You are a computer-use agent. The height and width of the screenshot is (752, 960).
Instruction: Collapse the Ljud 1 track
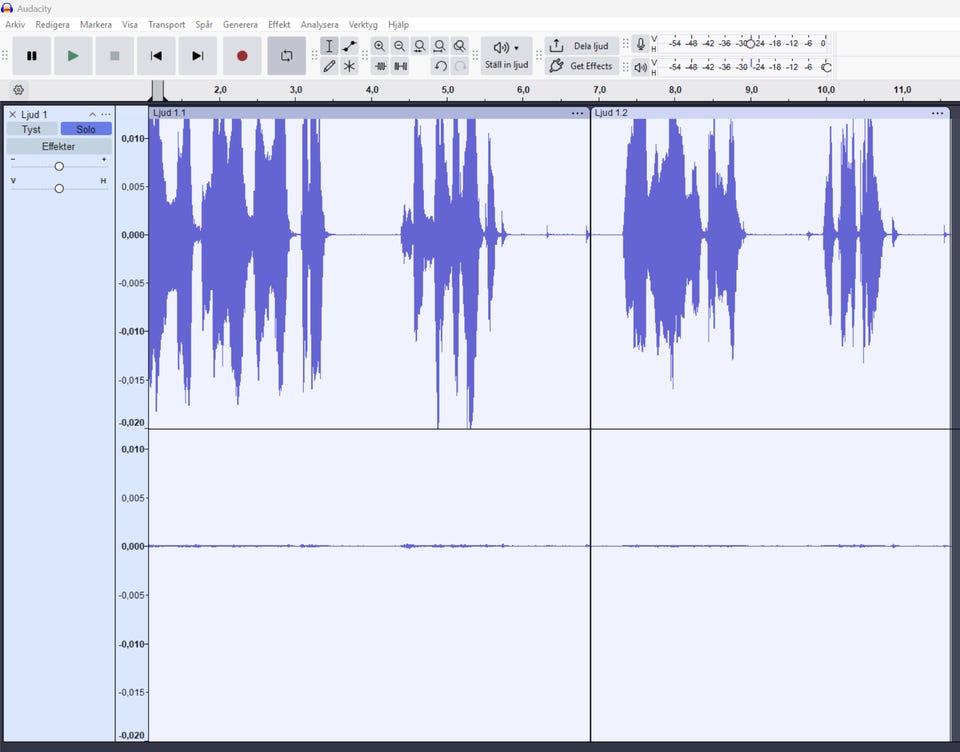coord(92,115)
